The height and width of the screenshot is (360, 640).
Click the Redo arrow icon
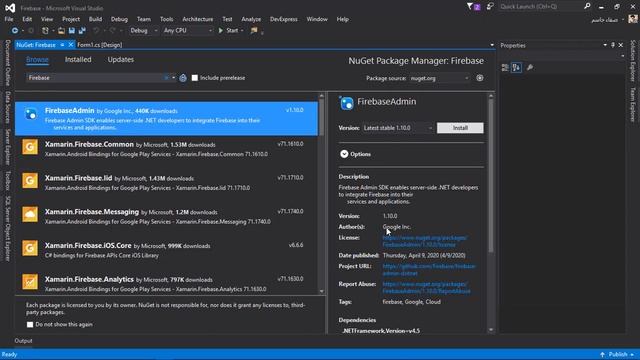(112, 31)
